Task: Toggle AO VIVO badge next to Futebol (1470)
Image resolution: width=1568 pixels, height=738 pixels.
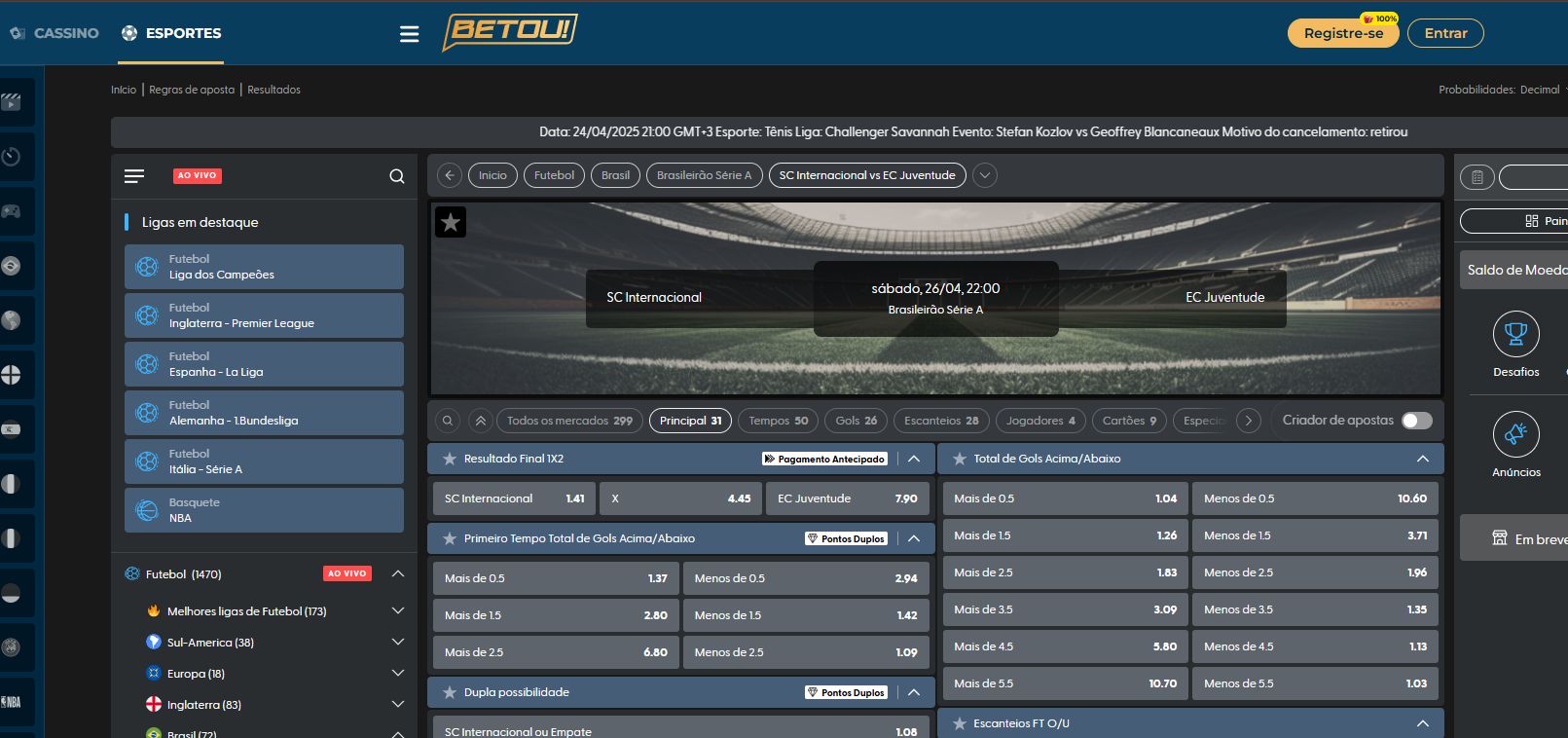Action: point(347,573)
